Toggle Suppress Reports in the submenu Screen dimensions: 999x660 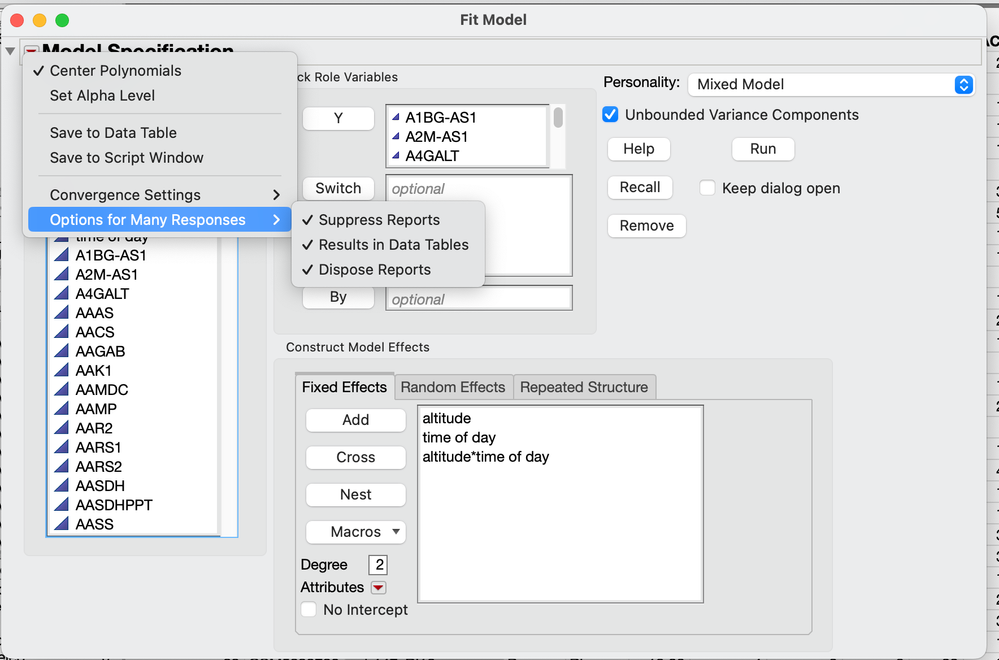pos(379,220)
